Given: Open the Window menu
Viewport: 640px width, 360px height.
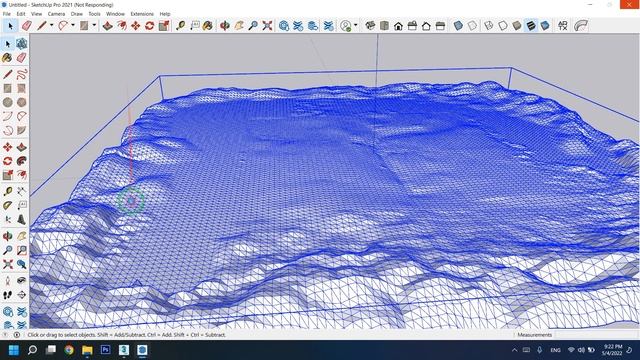Looking at the screenshot, I should click(x=116, y=14).
